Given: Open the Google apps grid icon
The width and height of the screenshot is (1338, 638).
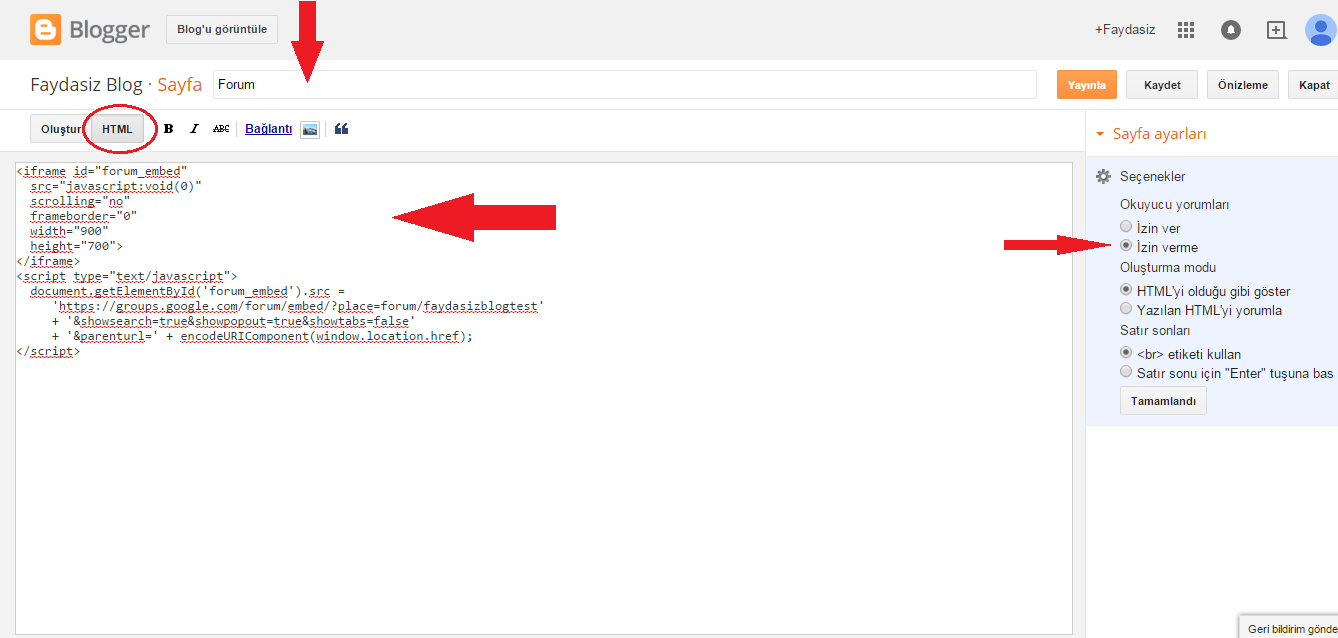Looking at the screenshot, I should pyautogui.click(x=1186, y=30).
